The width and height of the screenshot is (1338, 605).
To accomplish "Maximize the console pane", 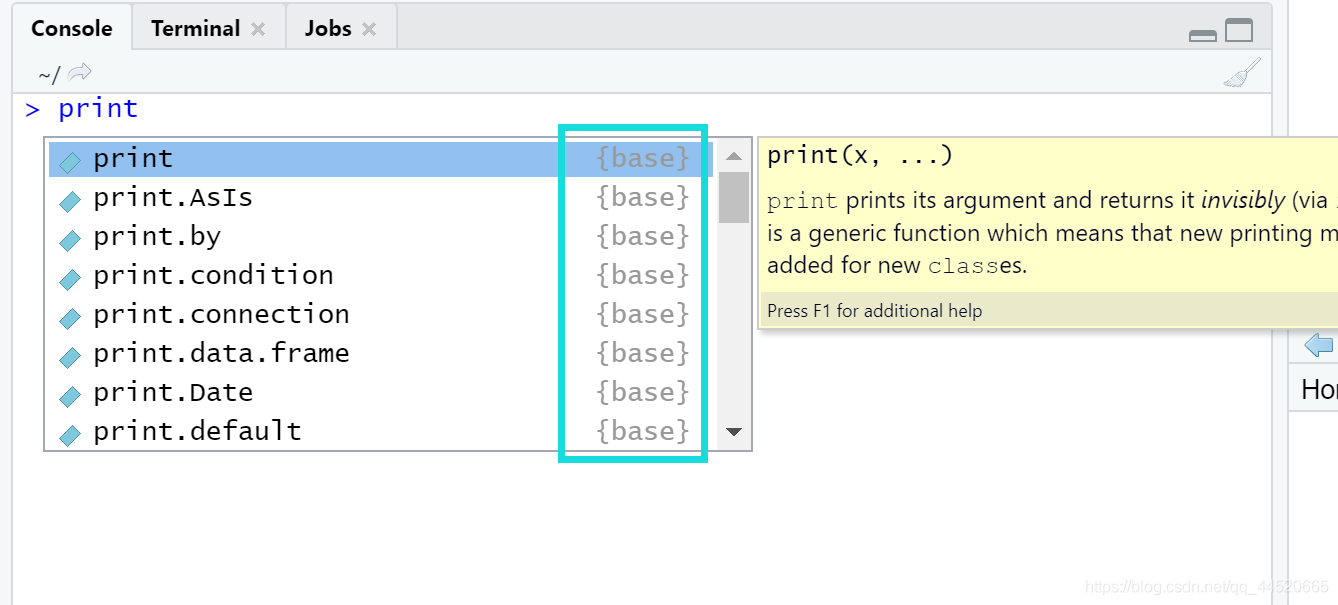I will [x=1239, y=31].
